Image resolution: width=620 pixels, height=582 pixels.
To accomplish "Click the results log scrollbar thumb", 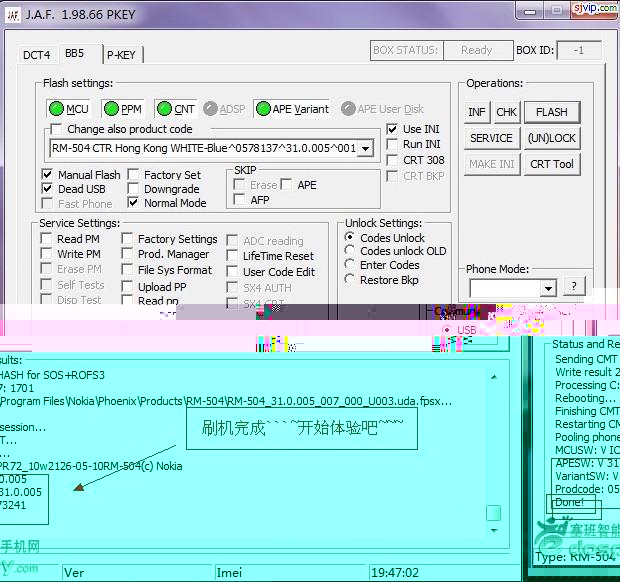I will click(493, 513).
